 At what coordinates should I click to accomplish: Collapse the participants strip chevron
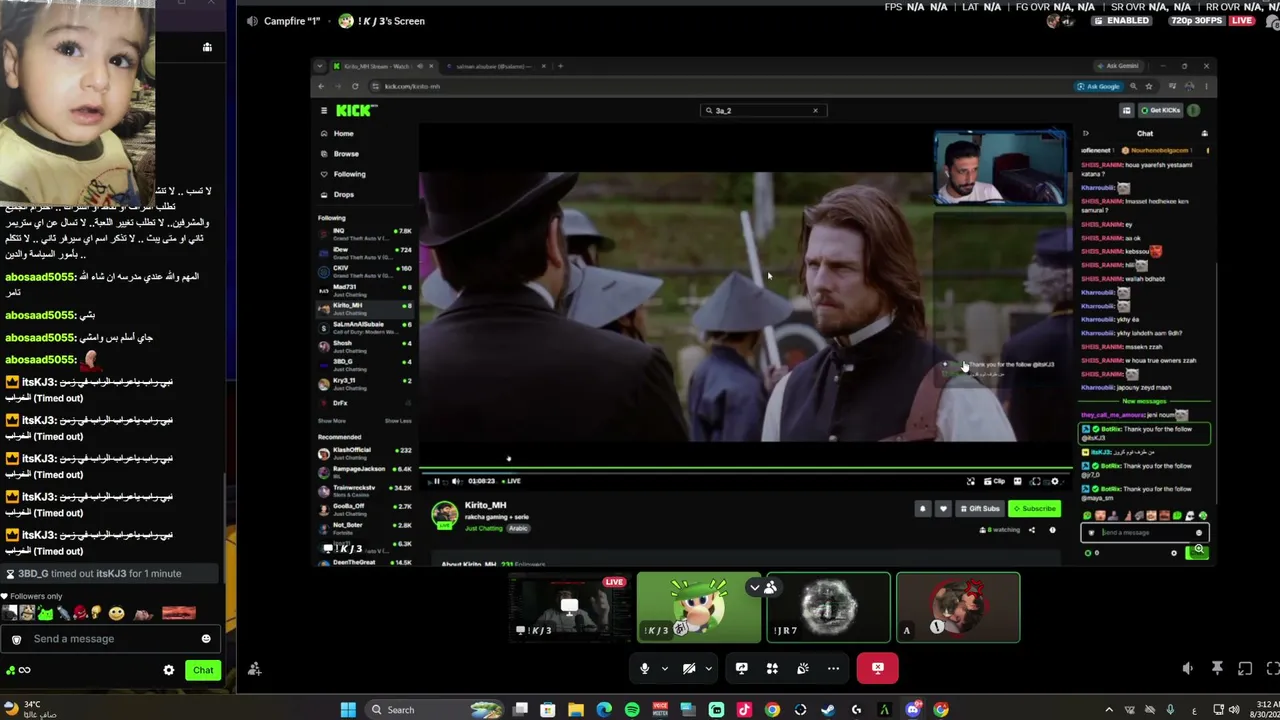755,587
